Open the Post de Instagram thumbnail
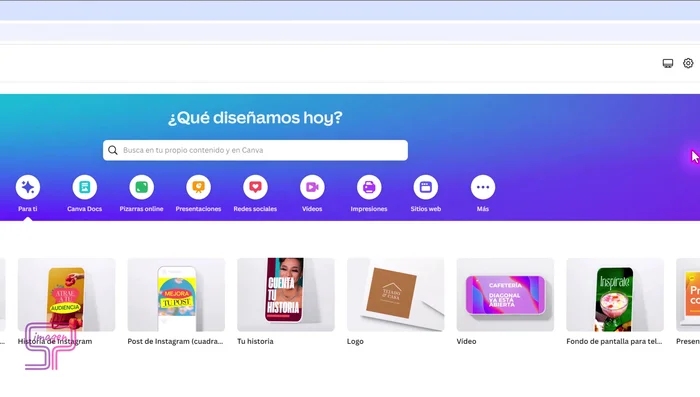 tap(176, 294)
